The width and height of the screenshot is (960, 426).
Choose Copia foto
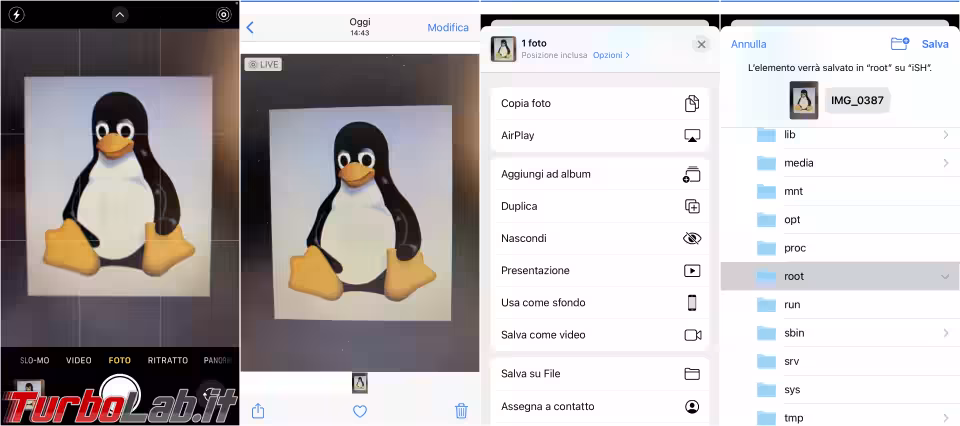[x=599, y=103]
